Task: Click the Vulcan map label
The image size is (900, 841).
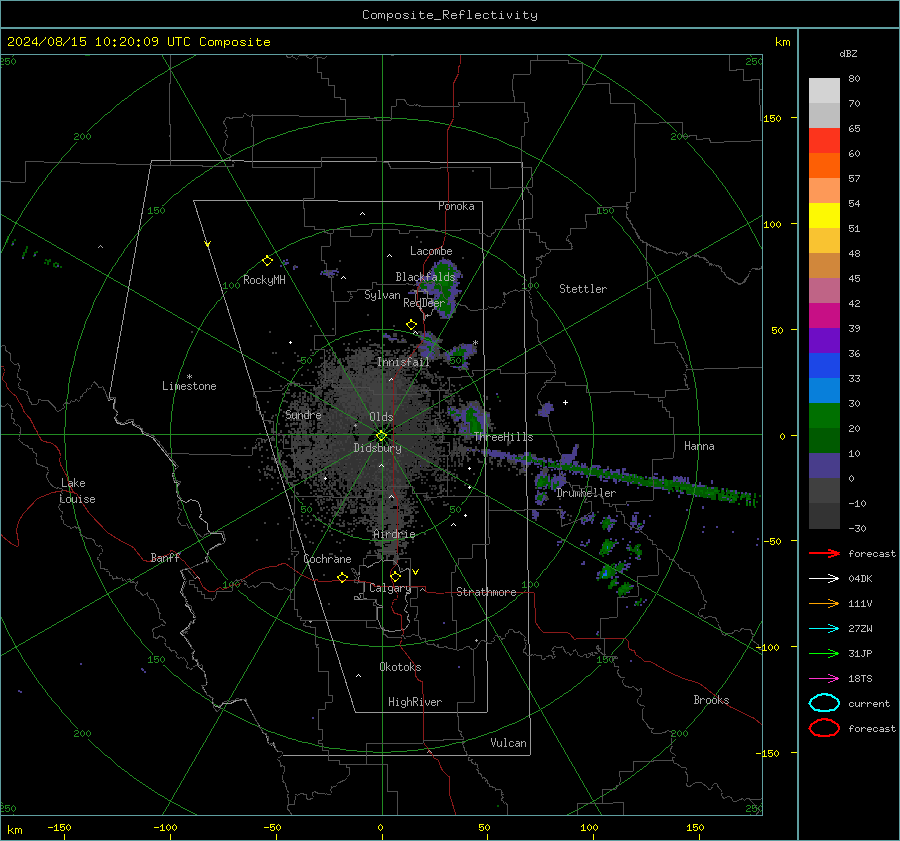Action: coord(509,743)
